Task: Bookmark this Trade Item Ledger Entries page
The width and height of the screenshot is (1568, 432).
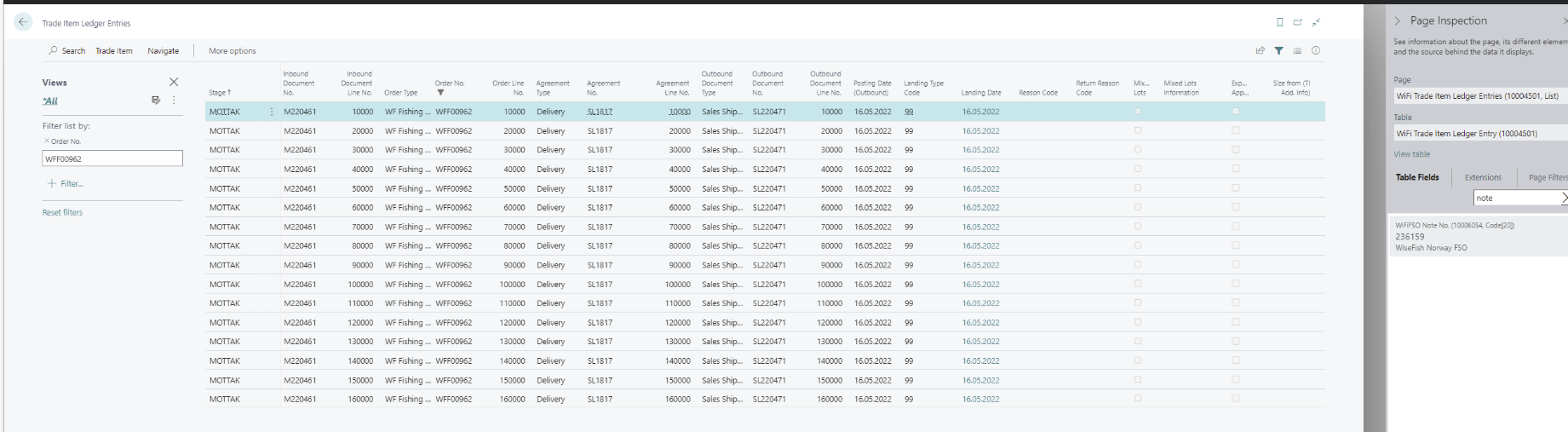Action: click(1279, 23)
